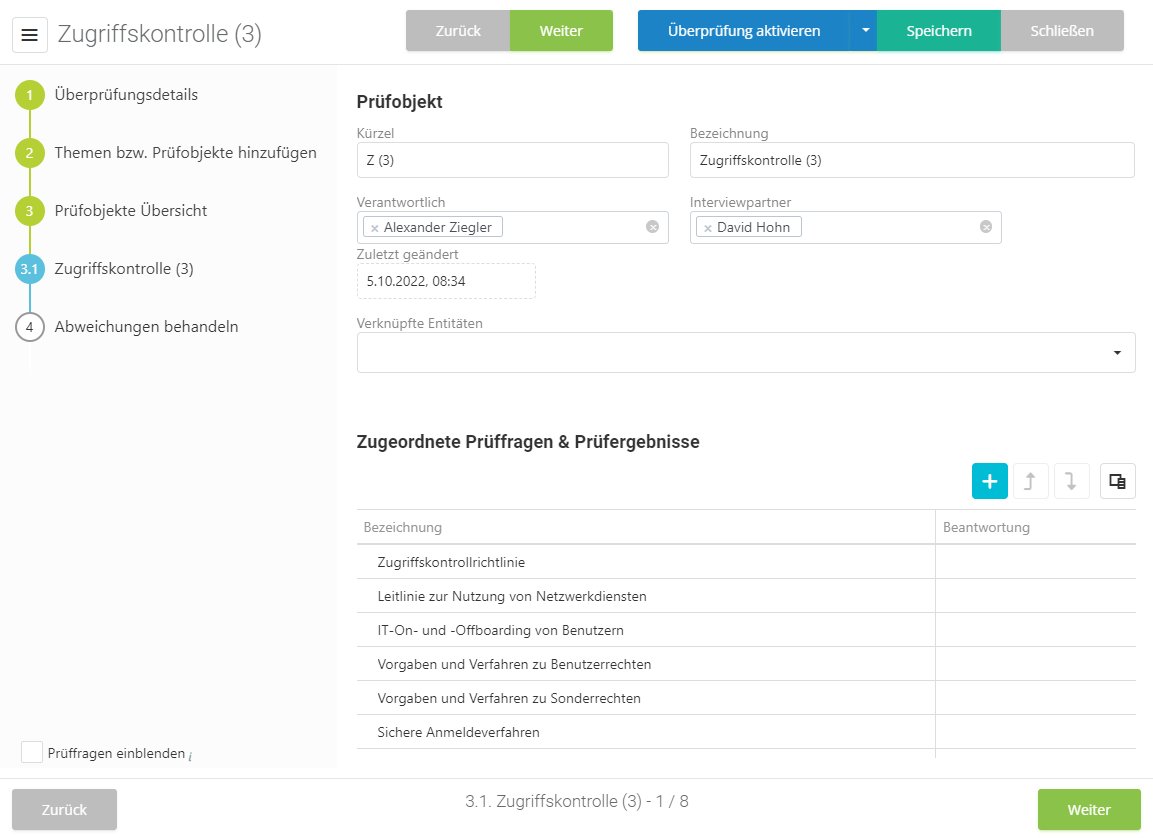
Task: Enable the Prüffragen einblenden checkbox
Action: [32, 752]
